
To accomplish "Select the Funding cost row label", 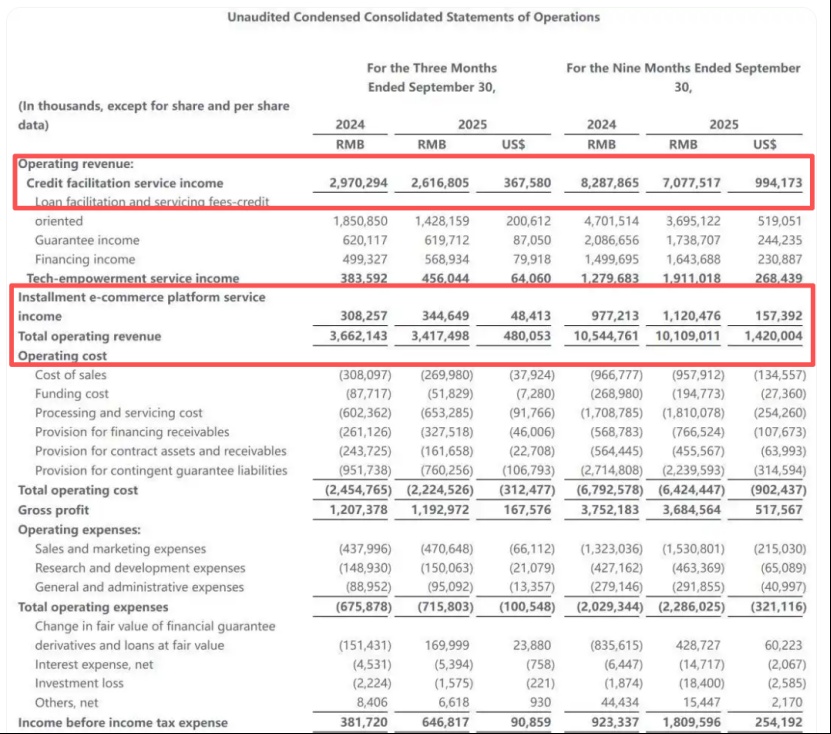I will coord(70,394).
